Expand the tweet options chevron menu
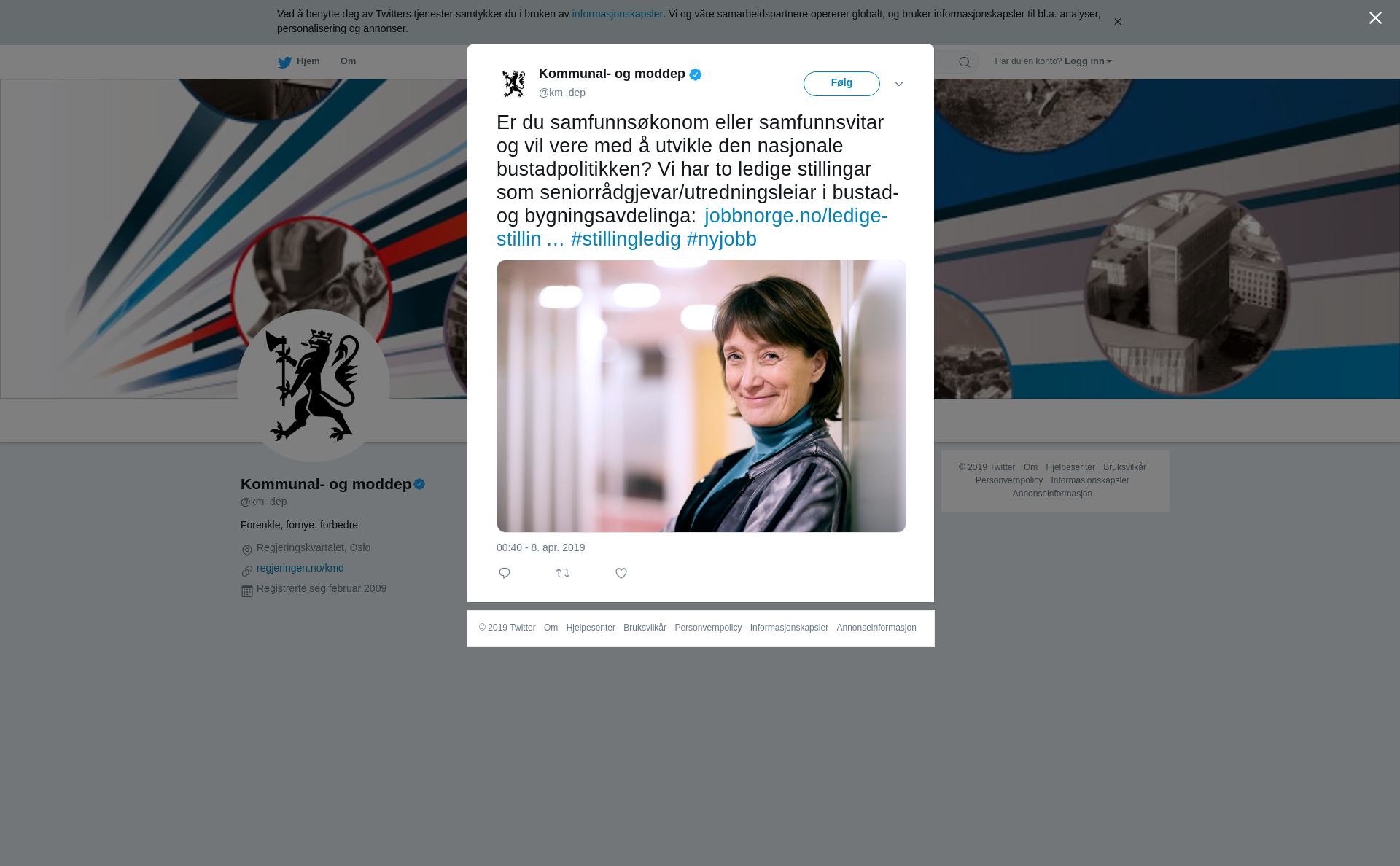The height and width of the screenshot is (866, 1400). [x=899, y=84]
